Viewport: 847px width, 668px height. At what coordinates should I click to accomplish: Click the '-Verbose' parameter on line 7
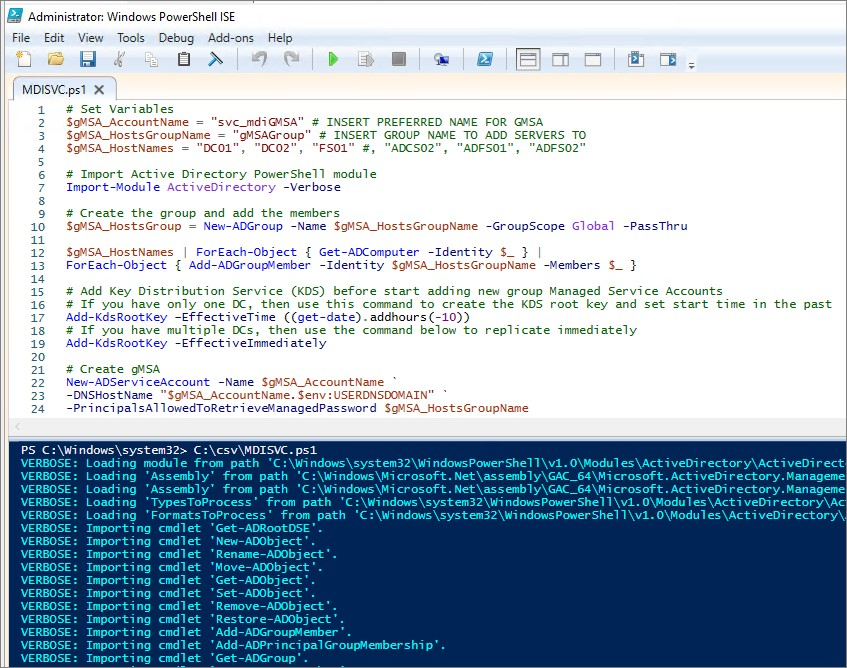click(312, 187)
